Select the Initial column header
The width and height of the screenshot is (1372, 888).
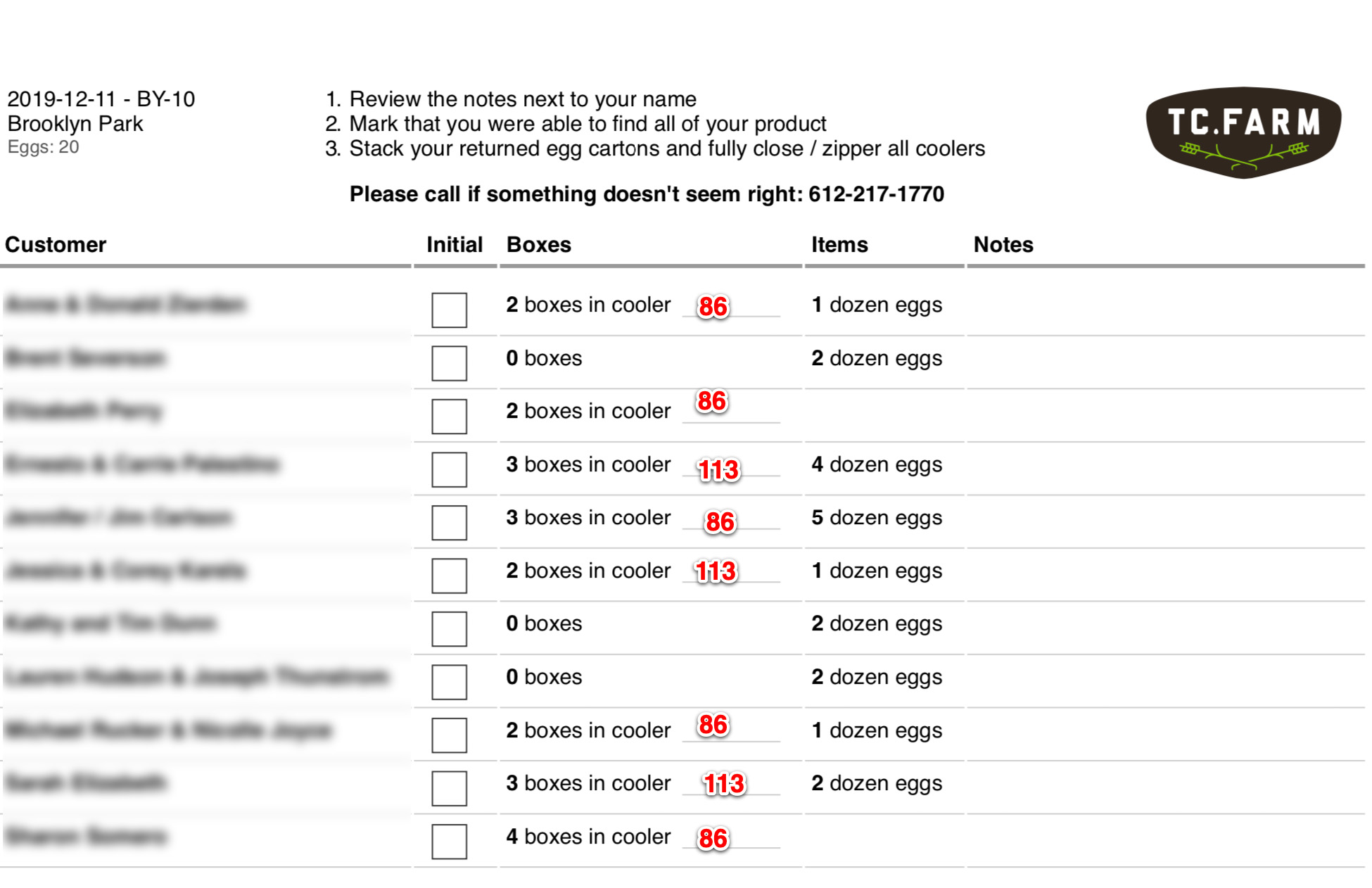pos(455,245)
